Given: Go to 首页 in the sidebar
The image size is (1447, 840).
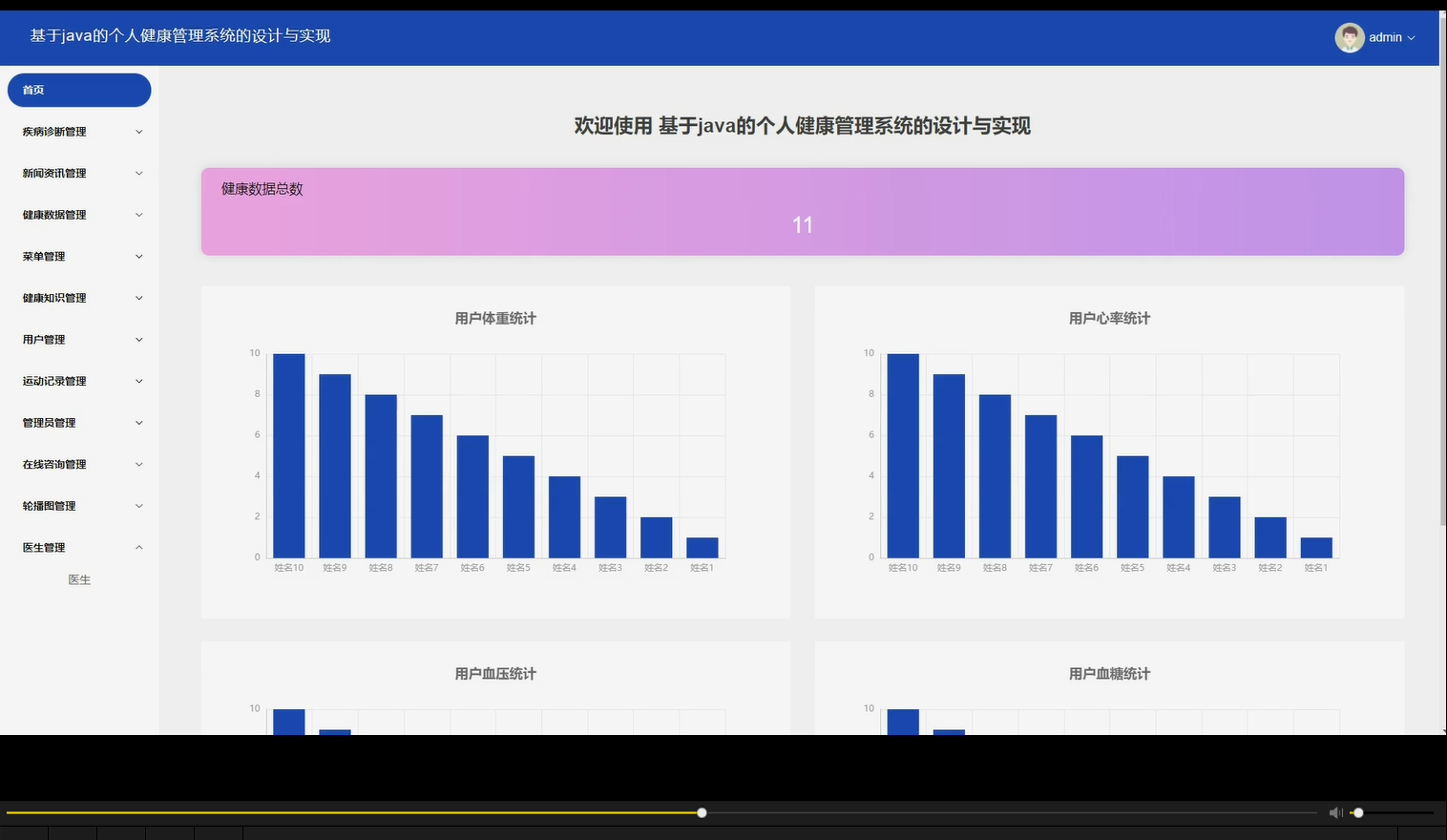Looking at the screenshot, I should (79, 90).
